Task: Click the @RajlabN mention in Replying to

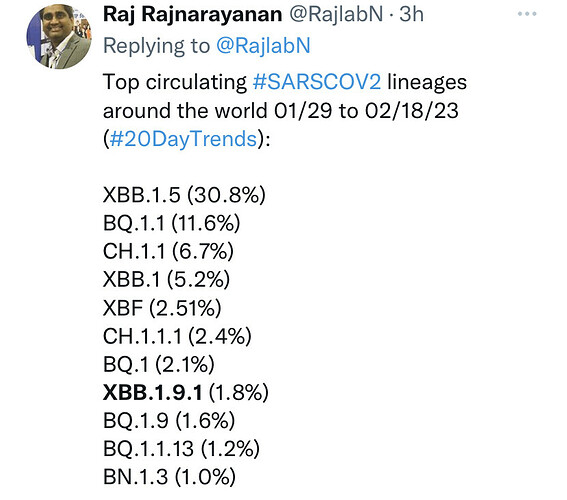Action: [263, 46]
